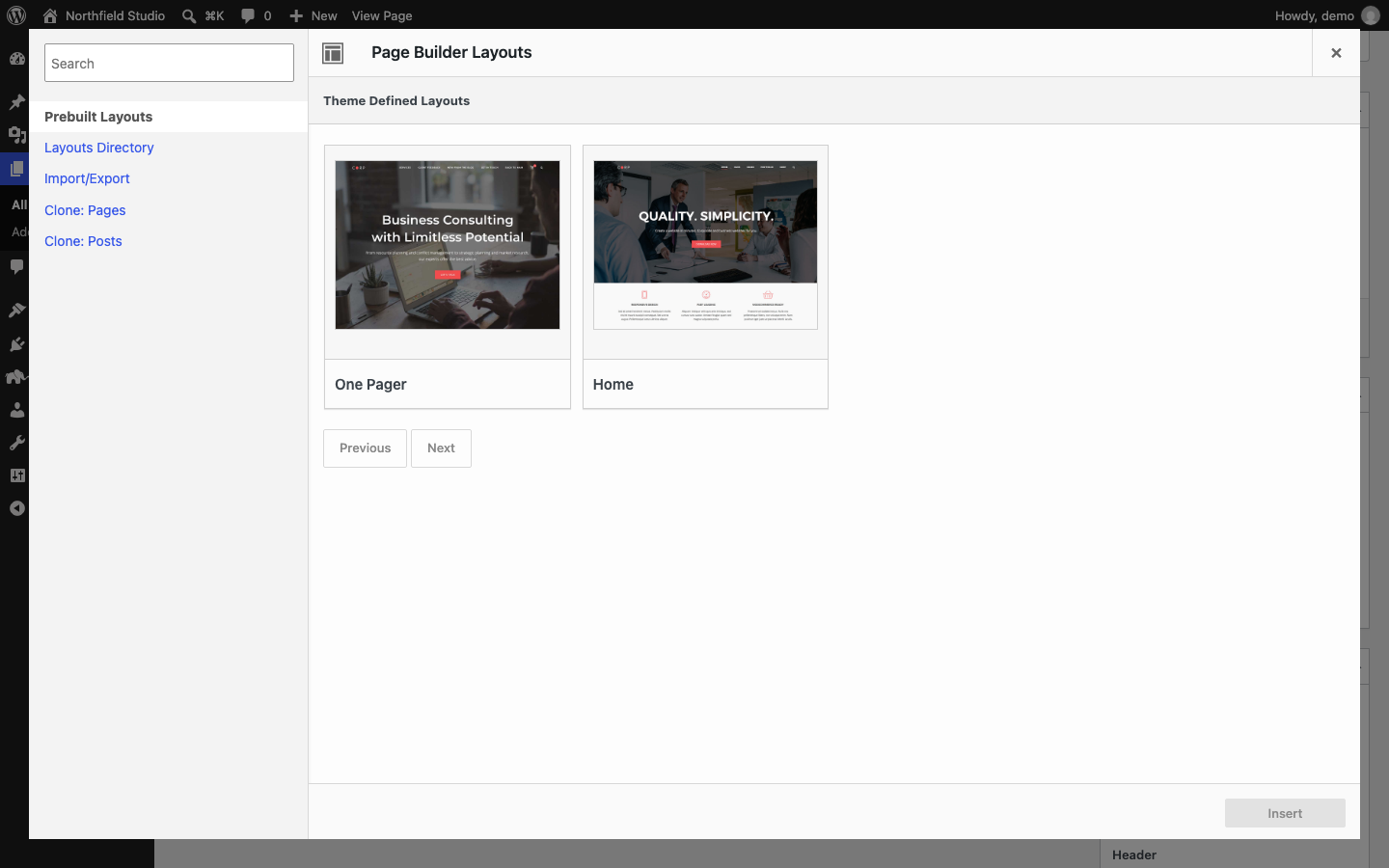Collapse the admin menu with the arrow icon
1389x868 pixels.
[x=16, y=508]
